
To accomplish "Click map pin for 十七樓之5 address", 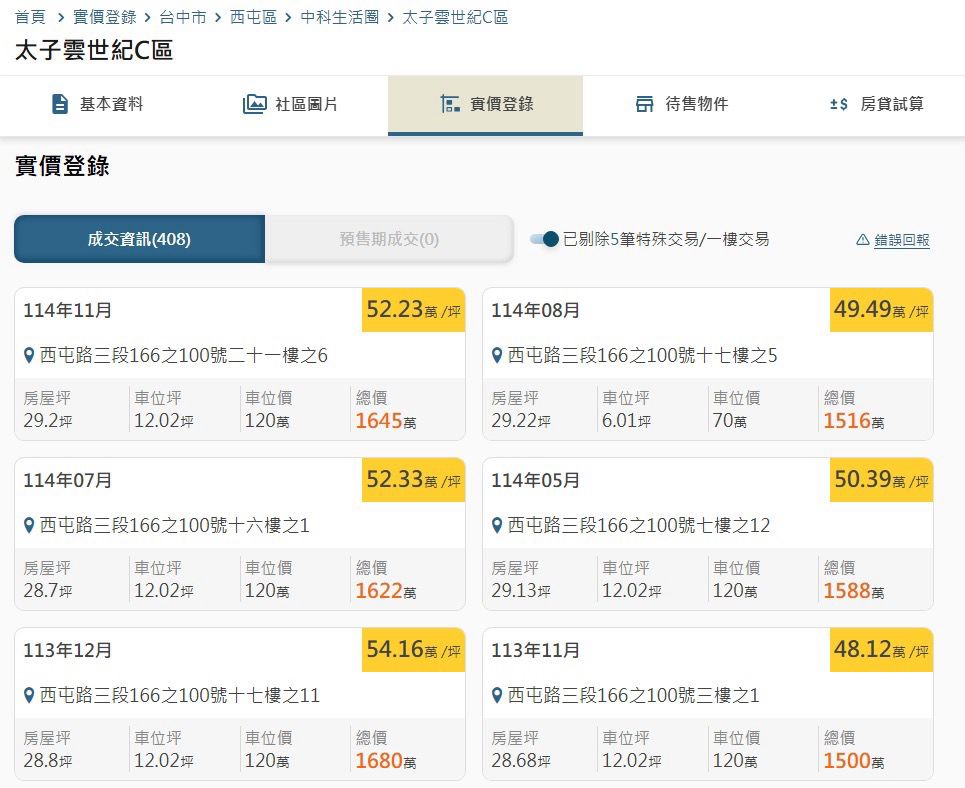I will point(497,356).
